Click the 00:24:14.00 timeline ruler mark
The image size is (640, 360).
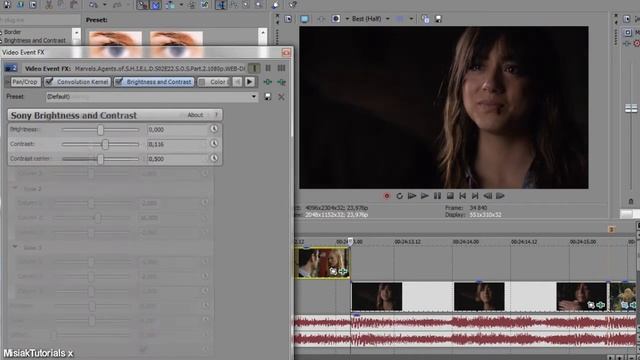coord(465,242)
